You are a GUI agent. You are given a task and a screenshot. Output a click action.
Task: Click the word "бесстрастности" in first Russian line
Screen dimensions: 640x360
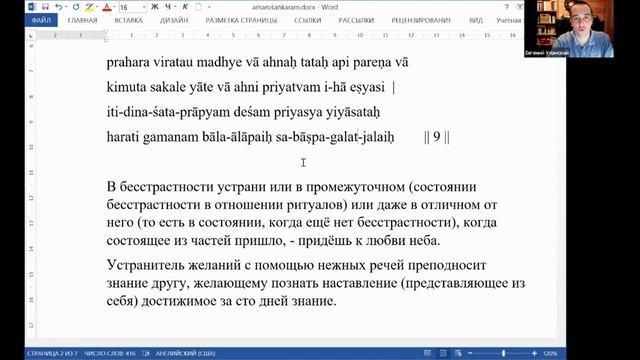coord(167,187)
